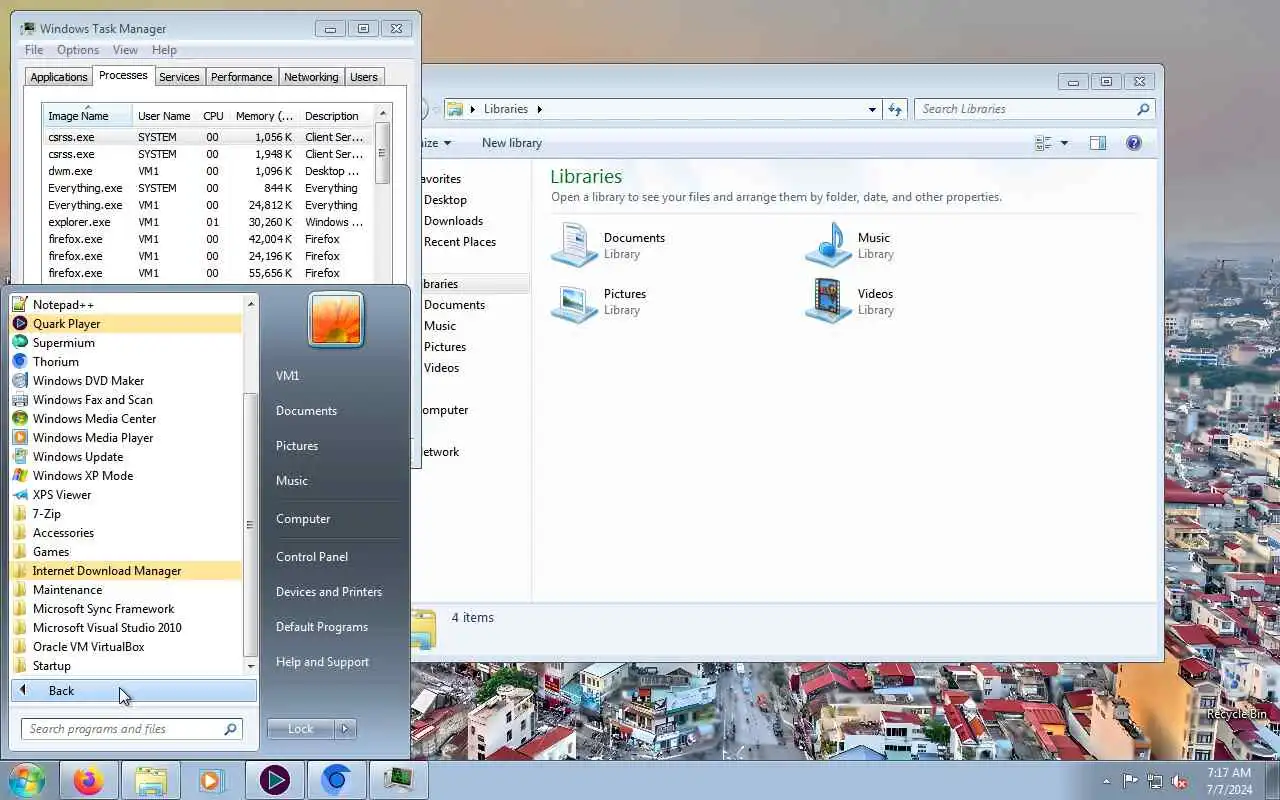Switch to the Services tab
This screenshot has width=1280, height=800.
(x=179, y=77)
